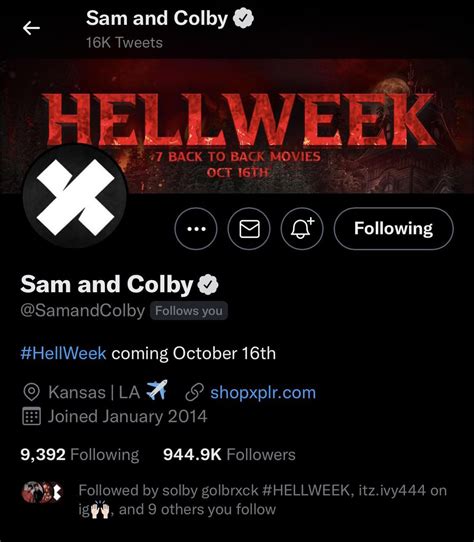Viewport: 474px width, 542px height.
Task: Open the 9,392 Following list
Action: coord(80,455)
